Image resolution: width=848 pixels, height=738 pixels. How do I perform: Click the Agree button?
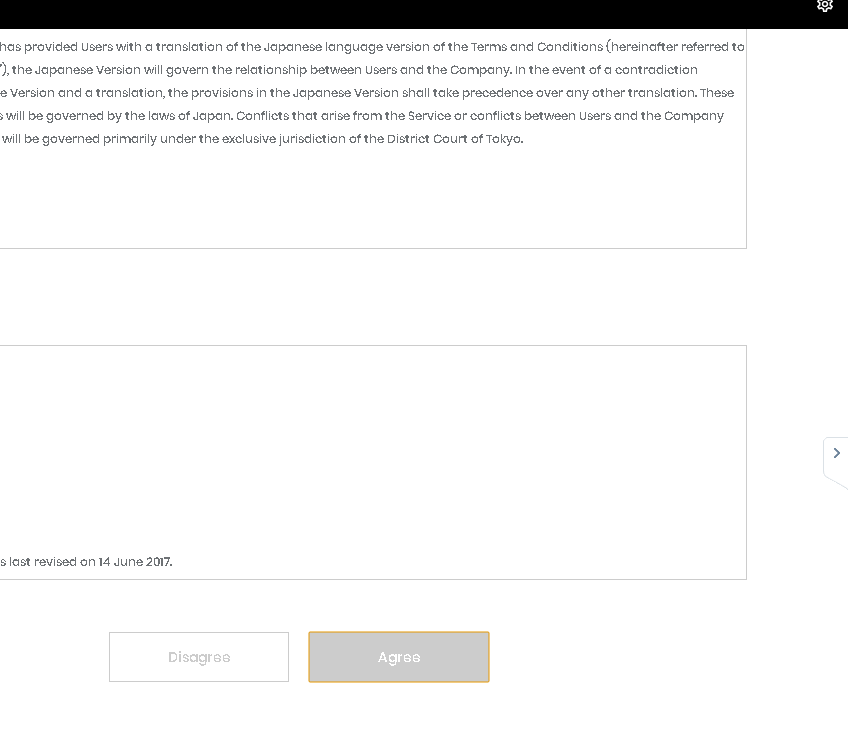click(x=399, y=657)
